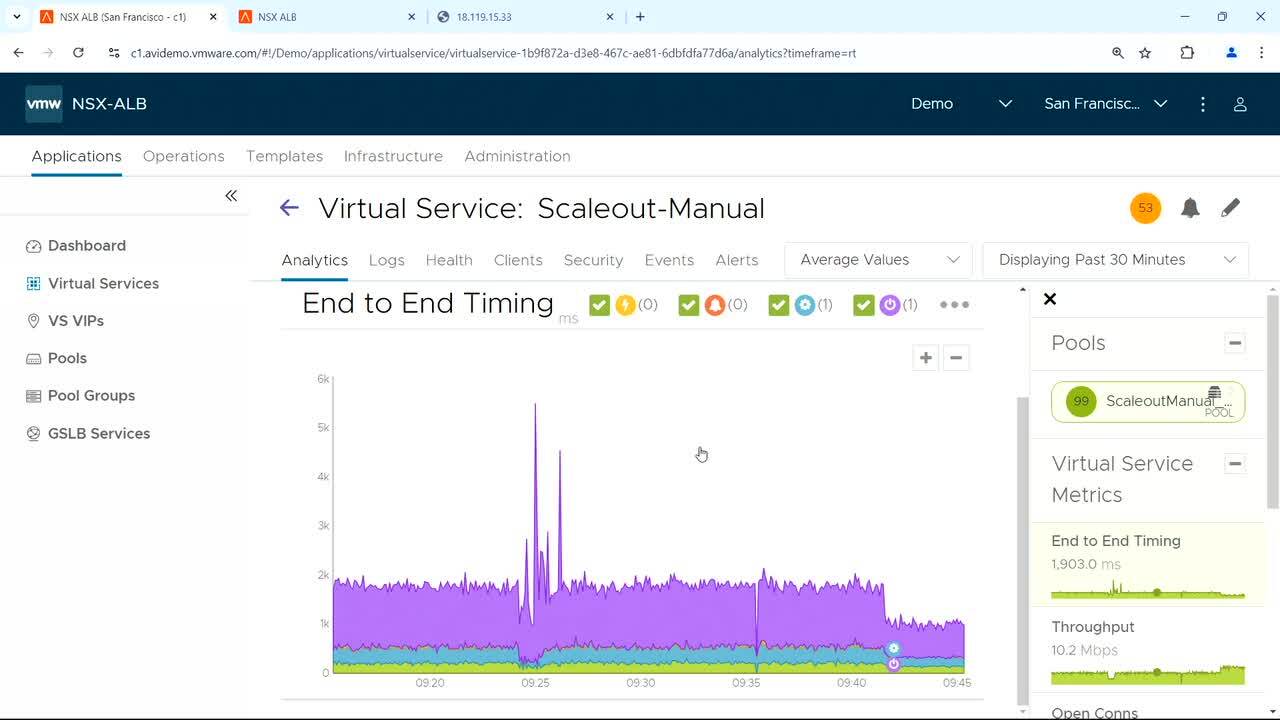
Task: Select the Throughput metric tile
Action: pos(1148,651)
